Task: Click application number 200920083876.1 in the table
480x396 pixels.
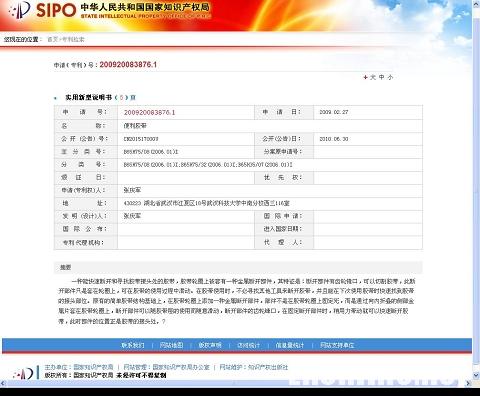Action: click(x=149, y=112)
